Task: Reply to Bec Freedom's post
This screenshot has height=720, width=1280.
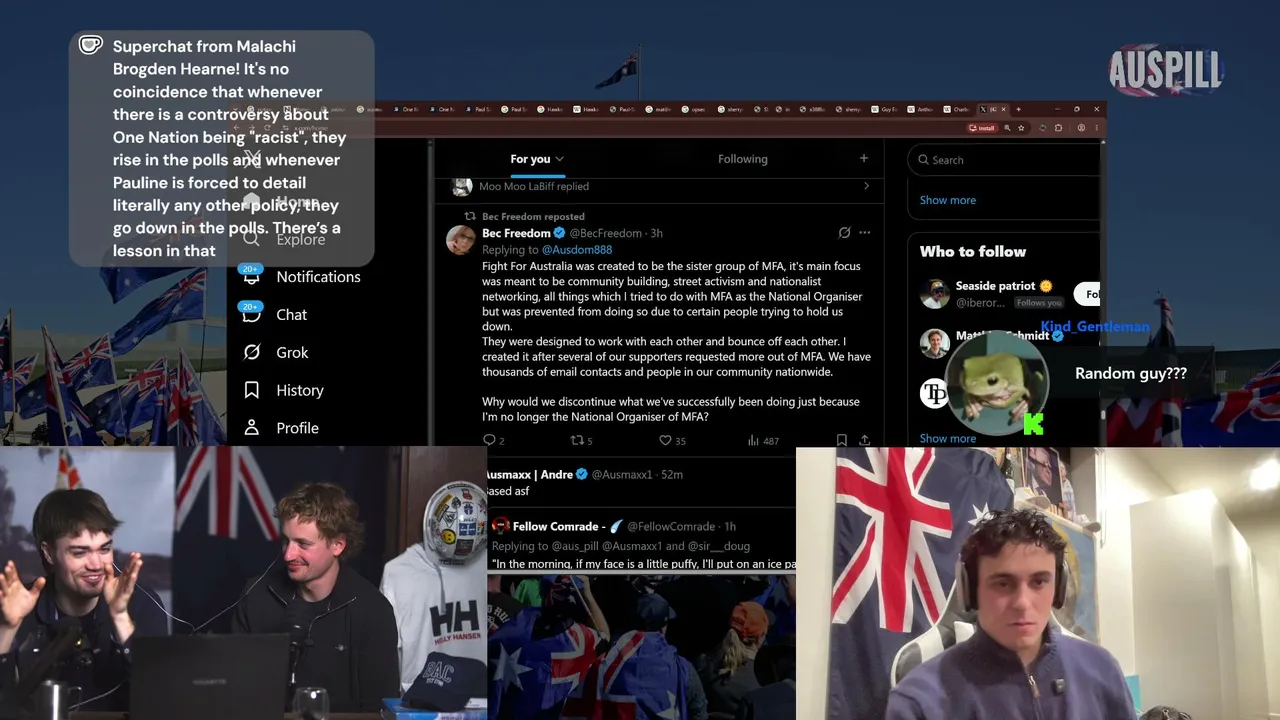Action: click(x=489, y=440)
